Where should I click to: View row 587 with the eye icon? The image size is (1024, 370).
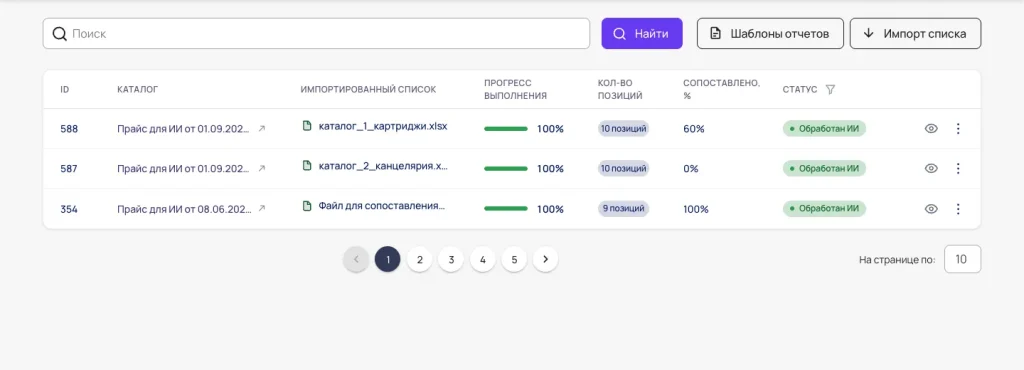tap(931, 168)
